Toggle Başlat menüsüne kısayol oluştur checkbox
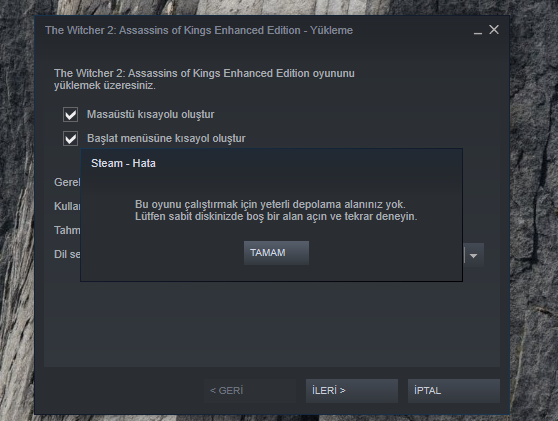This screenshot has width=558, height=421. pos(70,138)
